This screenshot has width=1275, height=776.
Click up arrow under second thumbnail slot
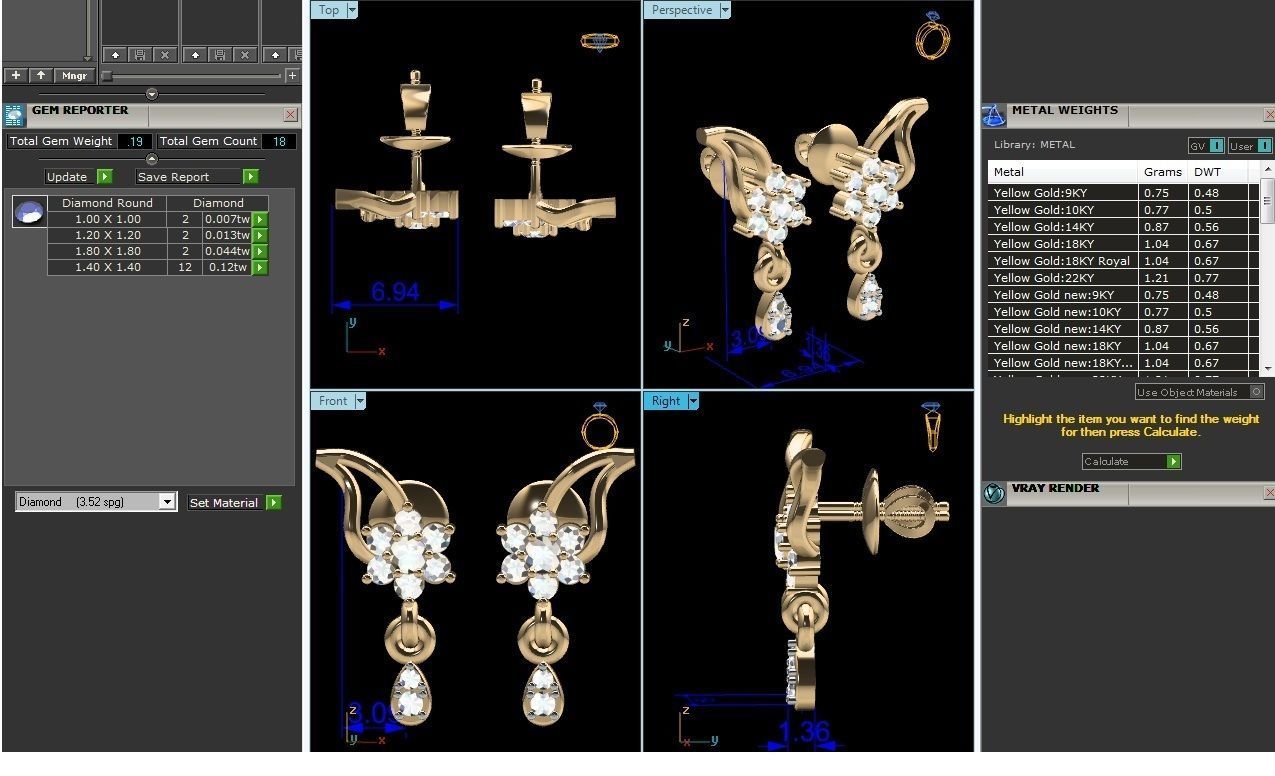point(195,55)
